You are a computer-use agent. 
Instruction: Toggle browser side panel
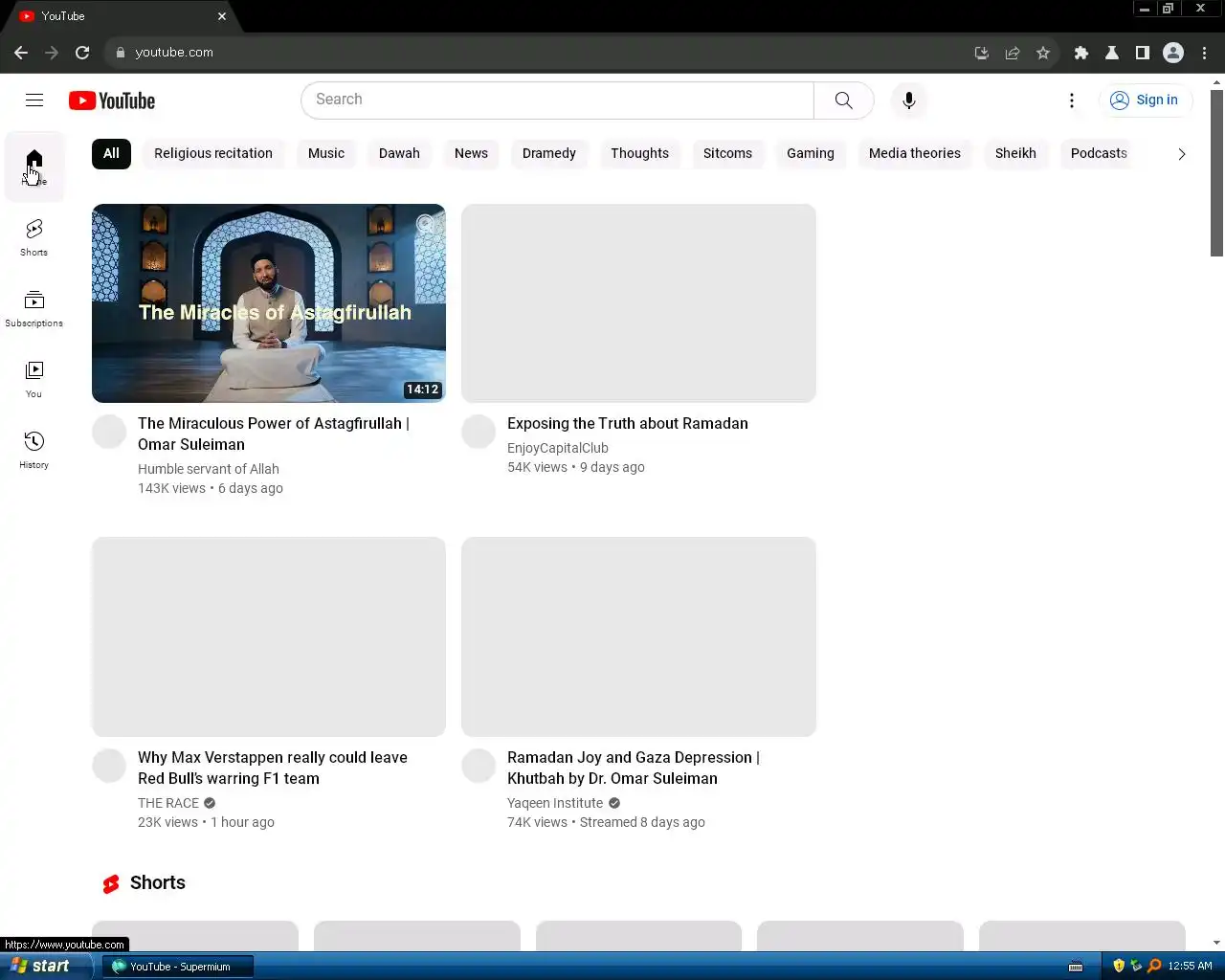pos(1143,53)
